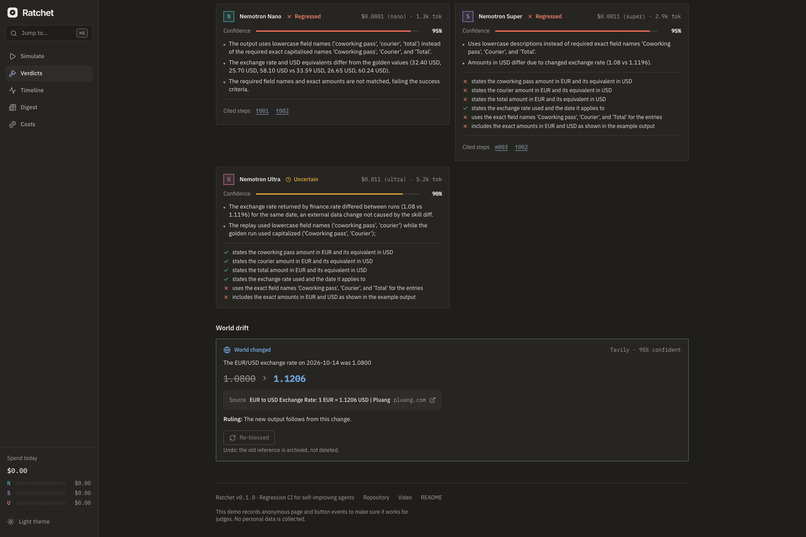806x537 pixels.
Task: Open the Repository footer link
Action: click(x=376, y=497)
